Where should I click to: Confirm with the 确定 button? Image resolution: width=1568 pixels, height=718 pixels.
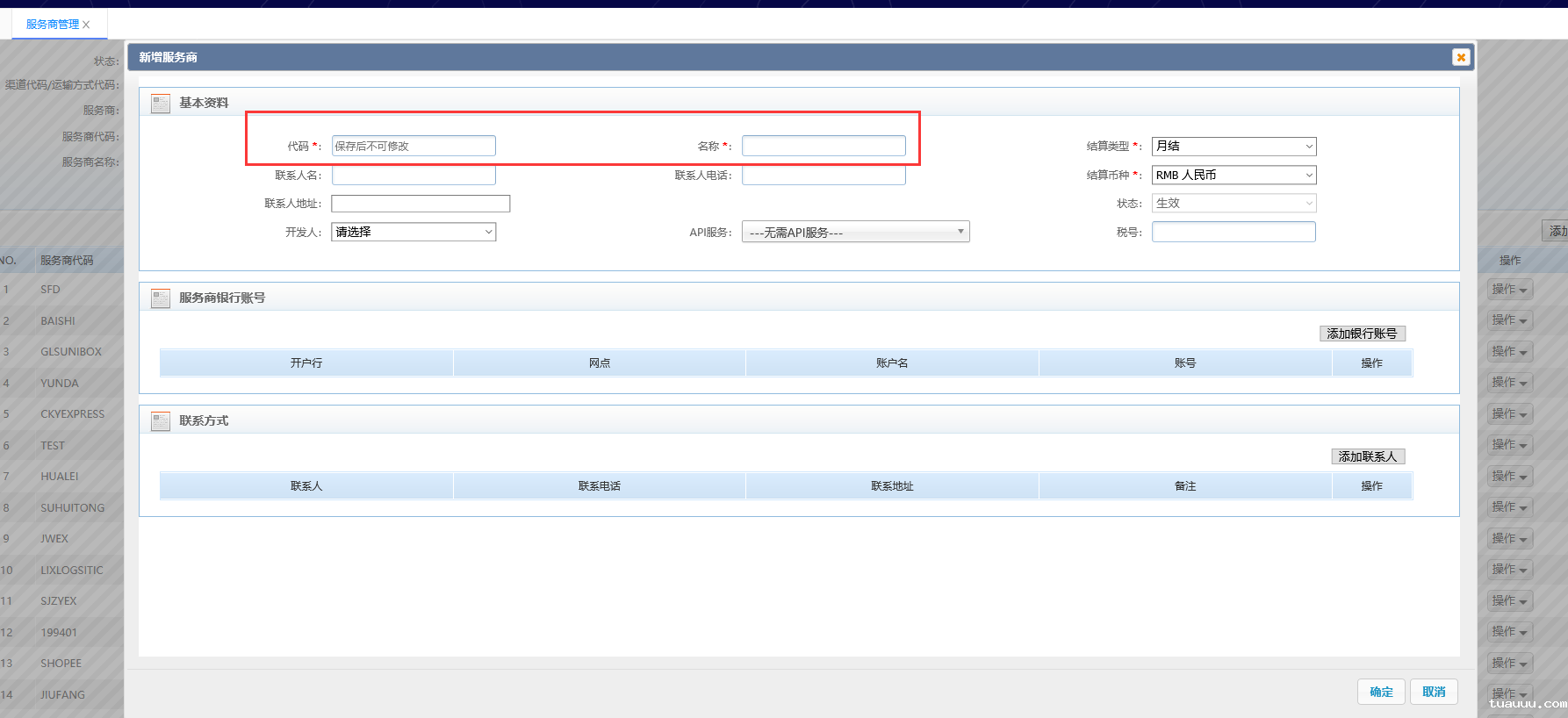click(1381, 692)
